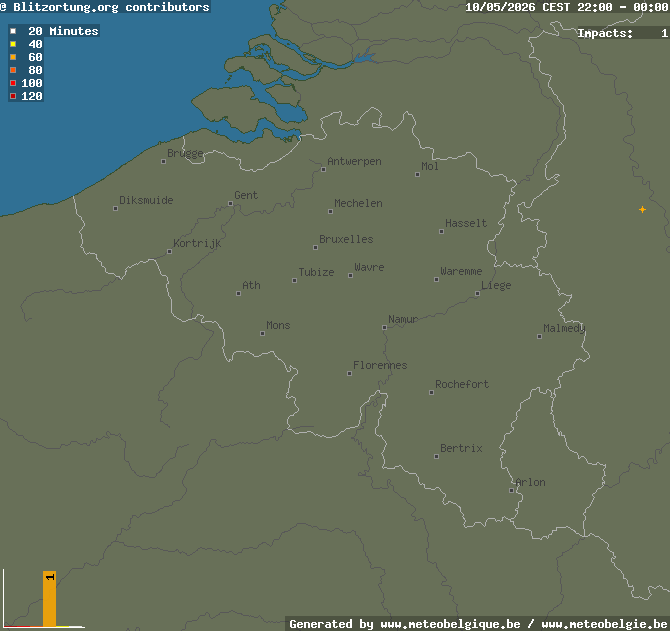670x631 pixels.
Task: Click the Brugge city label
Action: click(x=185, y=153)
